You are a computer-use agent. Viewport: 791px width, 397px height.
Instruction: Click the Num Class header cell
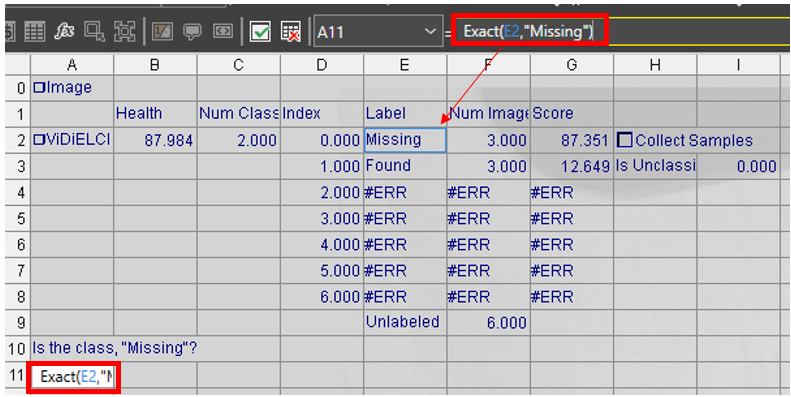239,115
